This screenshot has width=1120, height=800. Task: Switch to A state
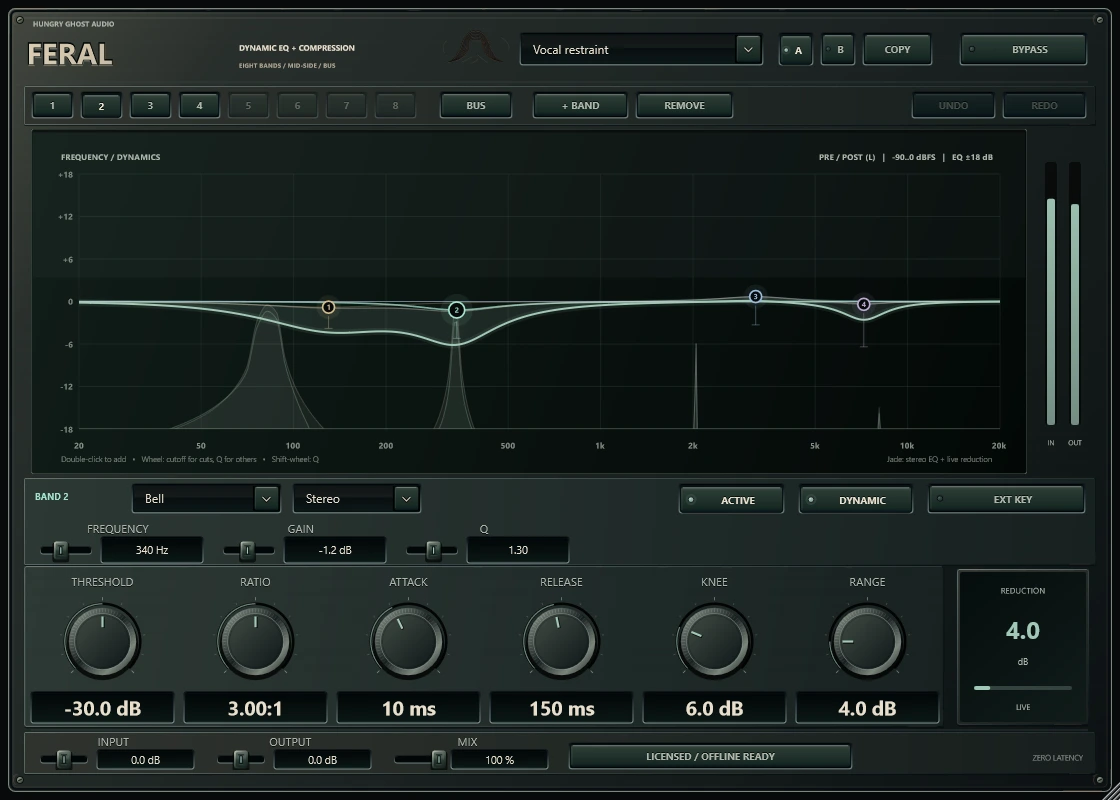click(796, 50)
